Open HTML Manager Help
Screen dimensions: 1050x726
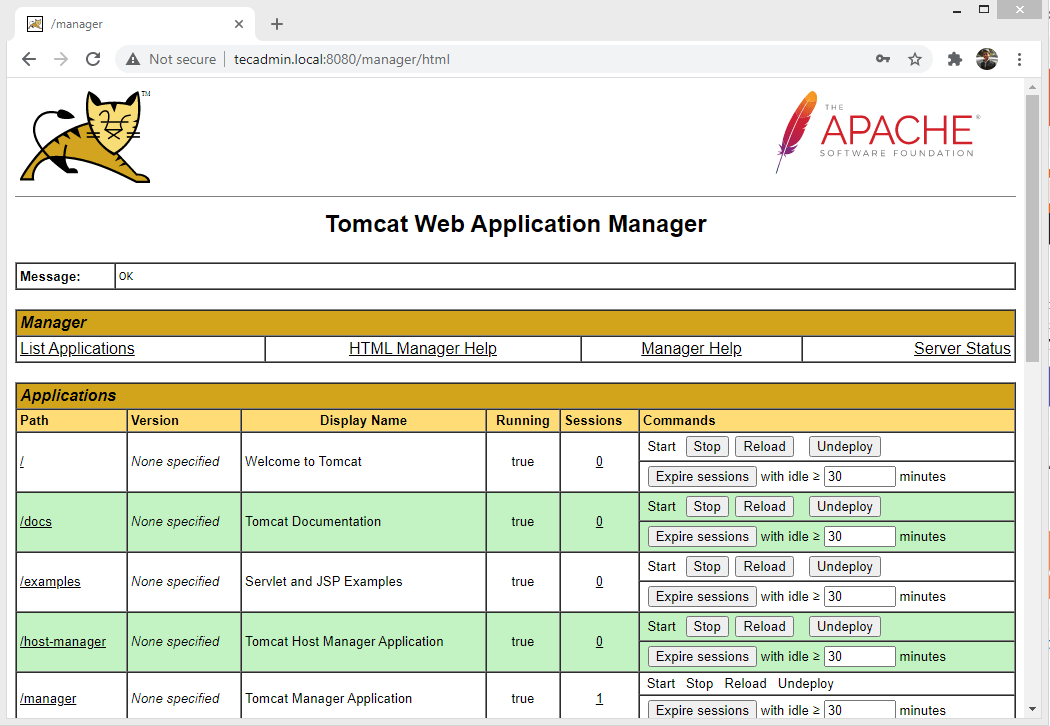coord(423,348)
